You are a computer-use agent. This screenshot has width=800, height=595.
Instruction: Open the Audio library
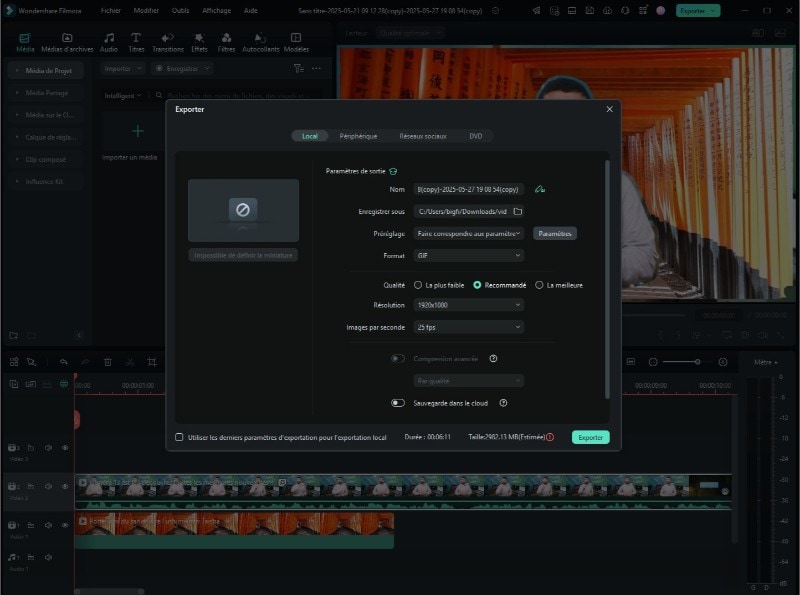click(109, 42)
